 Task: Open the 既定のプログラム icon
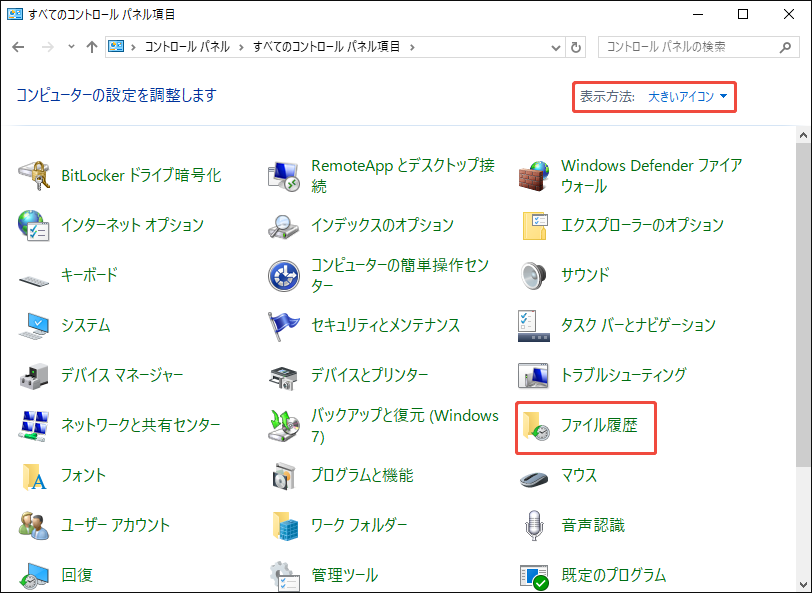coord(533,576)
